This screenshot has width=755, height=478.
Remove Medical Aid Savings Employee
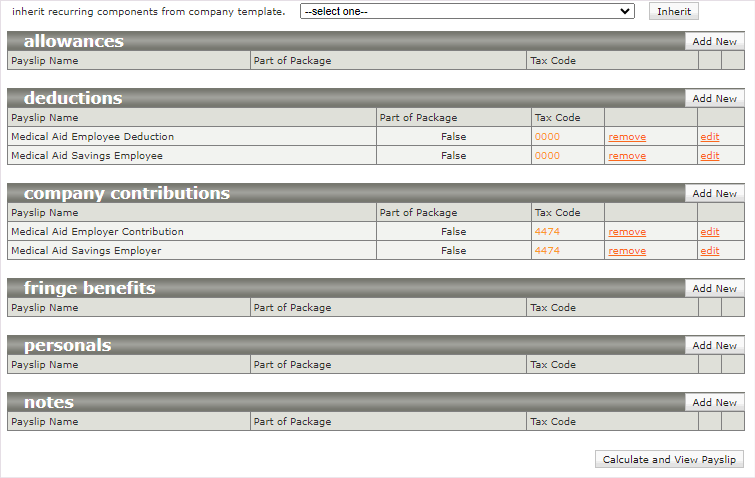[627, 156]
